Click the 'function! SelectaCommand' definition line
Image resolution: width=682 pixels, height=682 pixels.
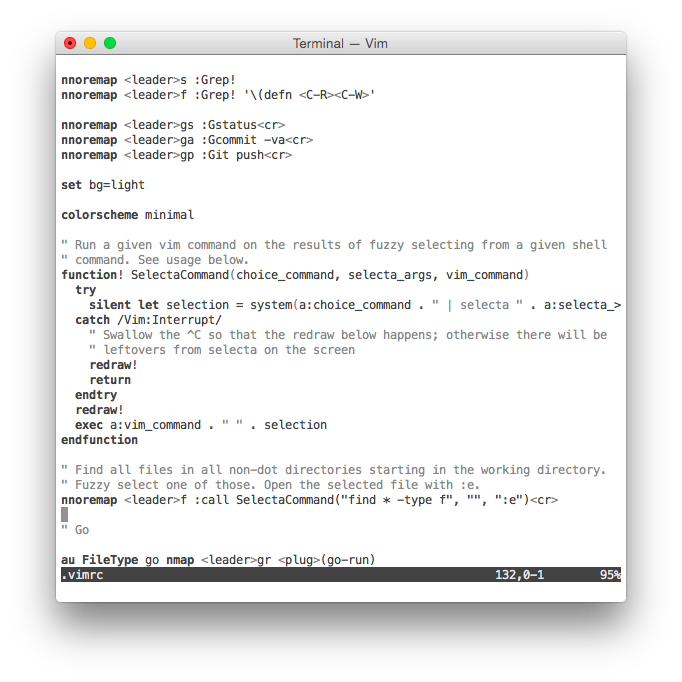(295, 275)
